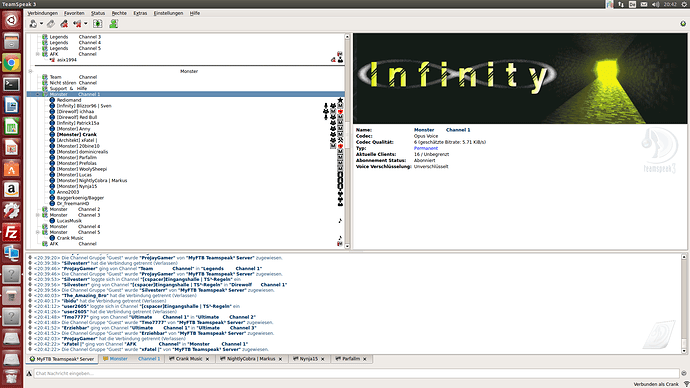
Task: Click the chat message input field
Action: pyautogui.click(x=356, y=373)
